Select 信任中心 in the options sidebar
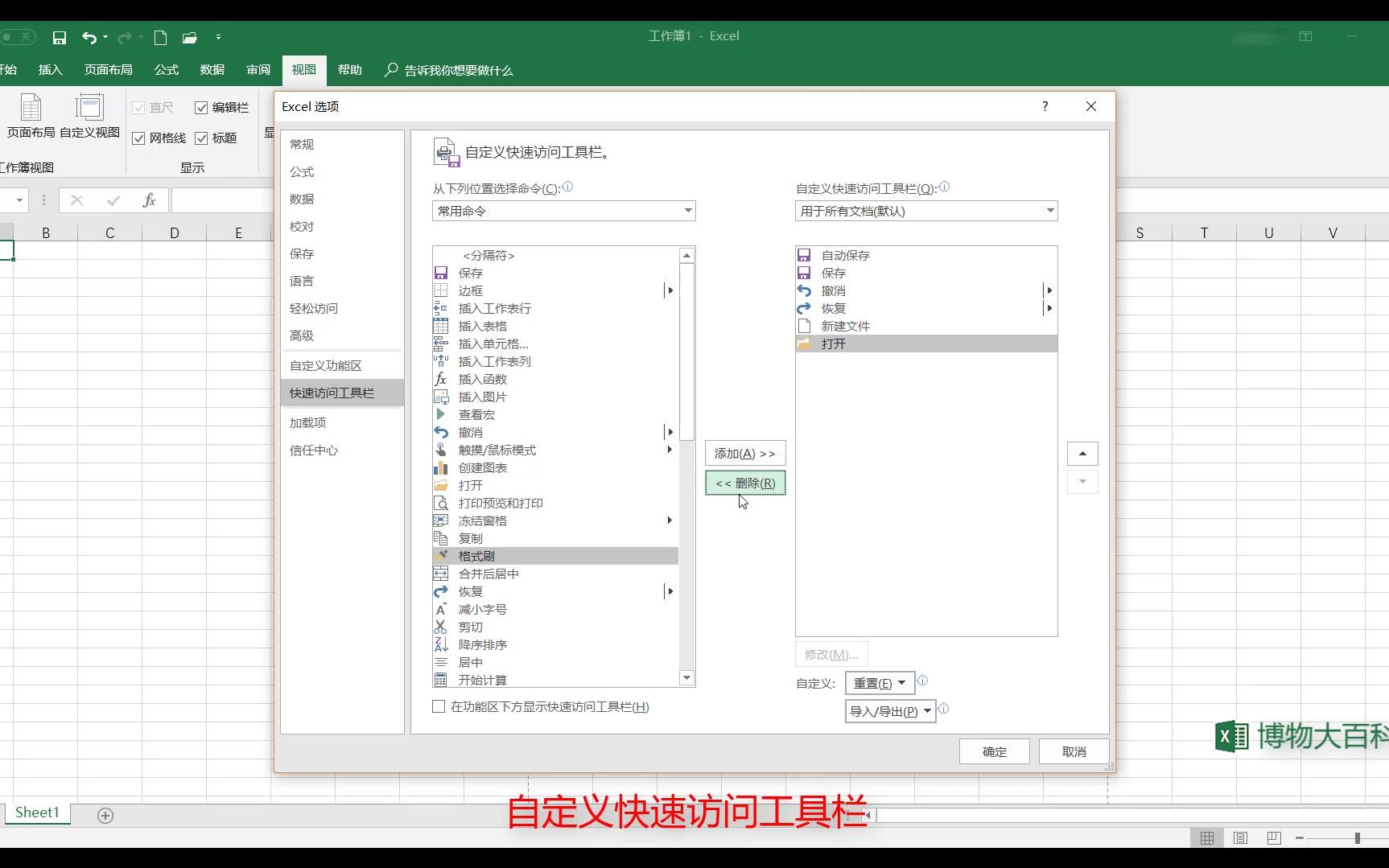 (341, 450)
